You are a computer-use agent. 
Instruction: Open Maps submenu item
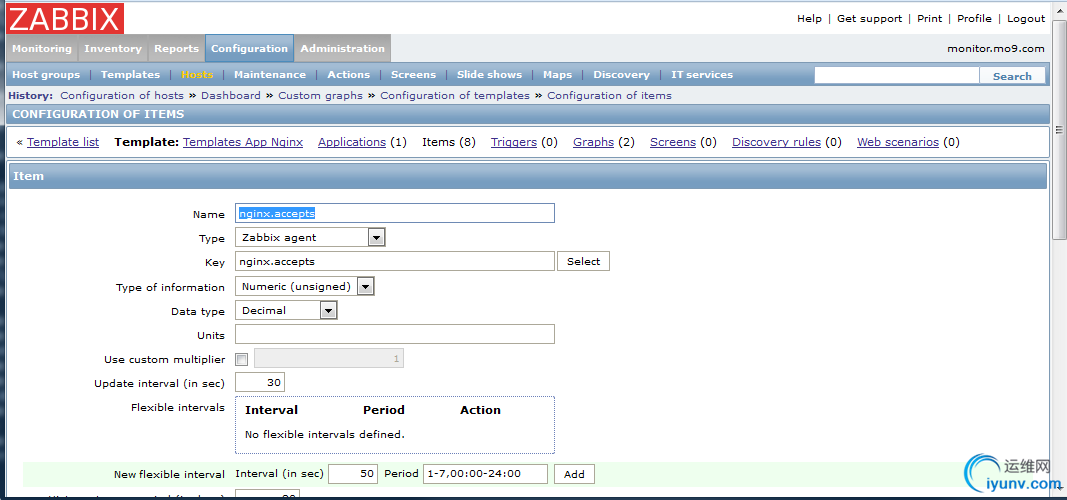557,75
